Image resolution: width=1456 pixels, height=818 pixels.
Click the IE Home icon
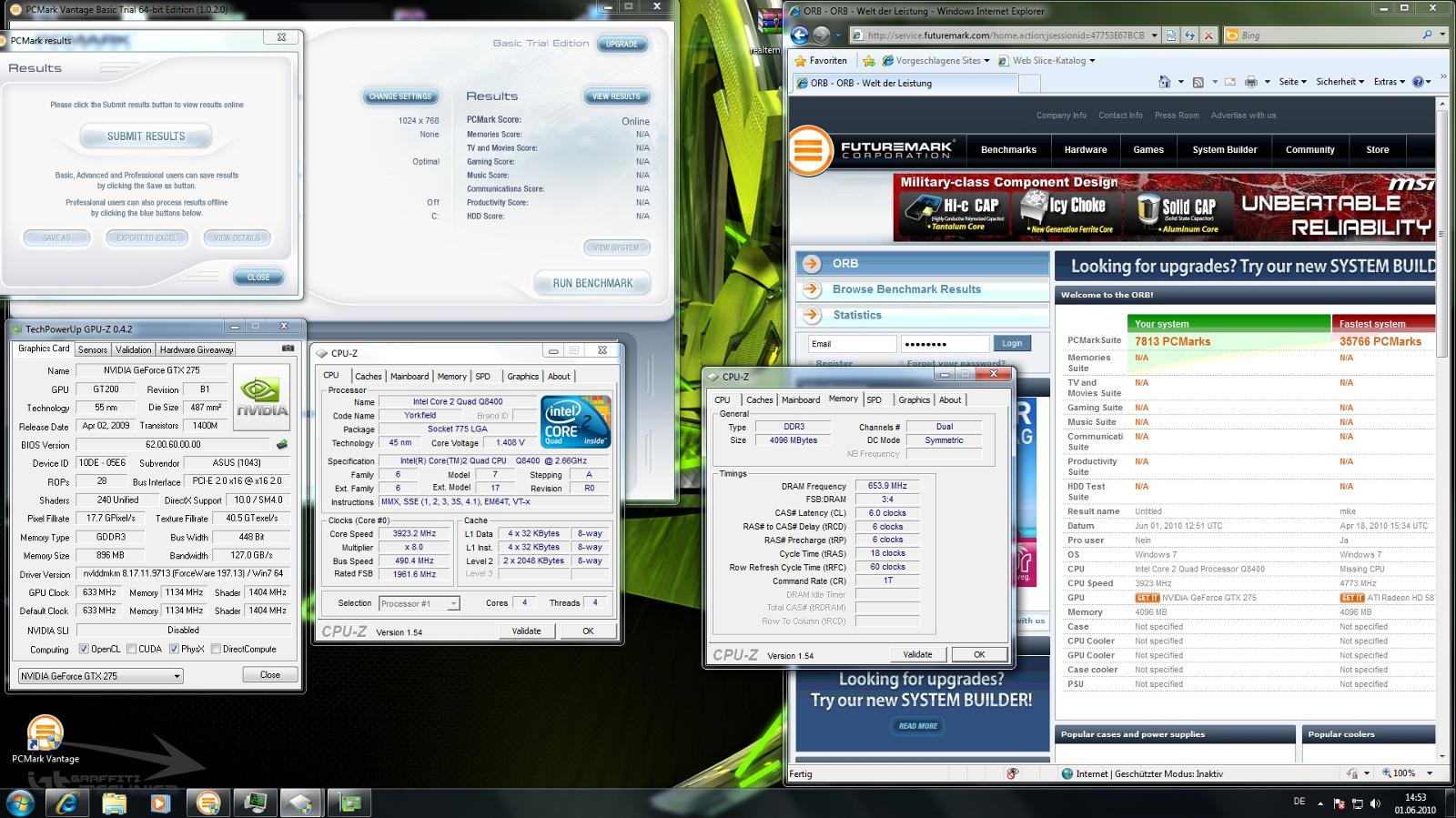coord(1164,82)
